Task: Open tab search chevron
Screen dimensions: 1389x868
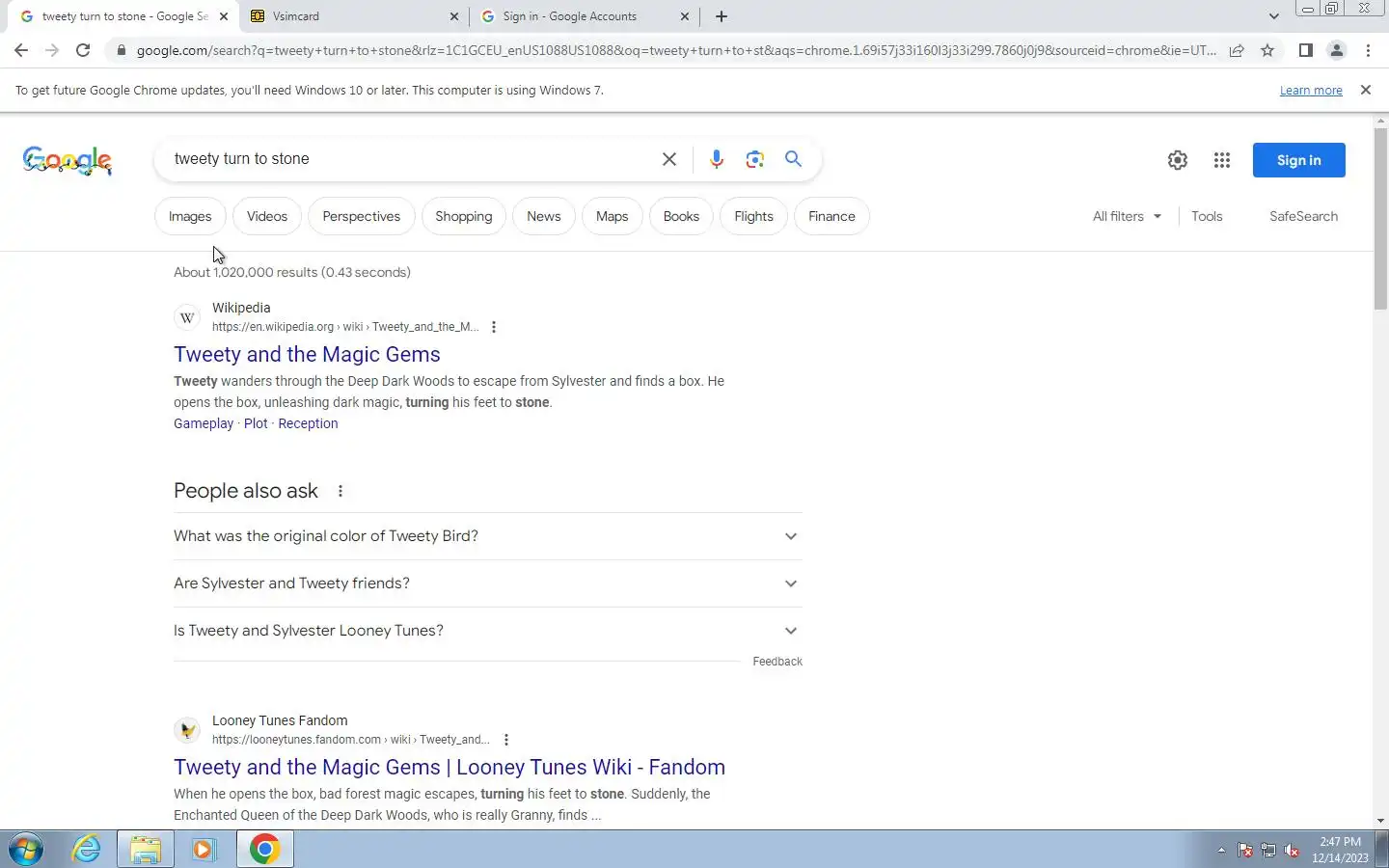Action: (x=1273, y=16)
